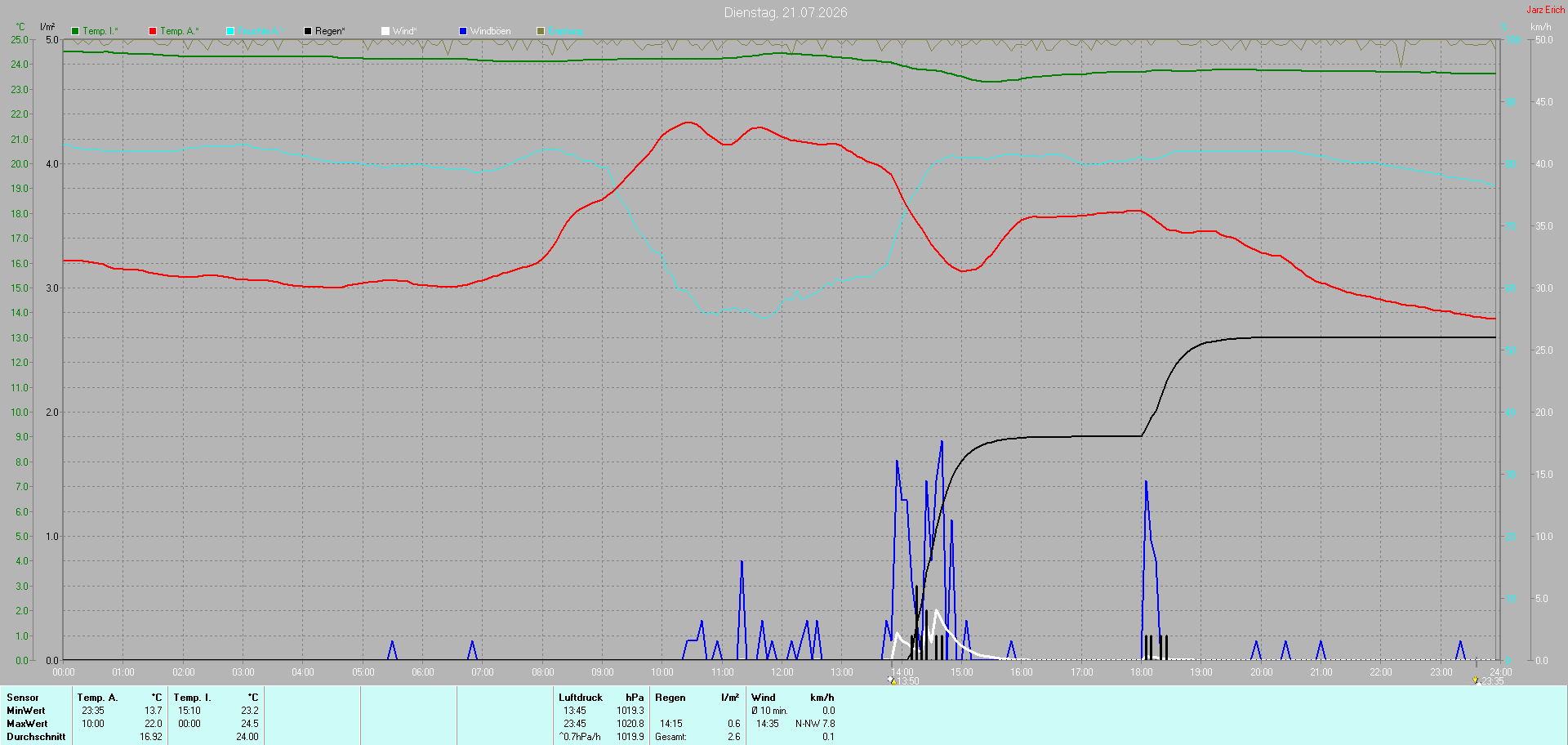Click the olive Empfang legend swatch

pos(541,31)
